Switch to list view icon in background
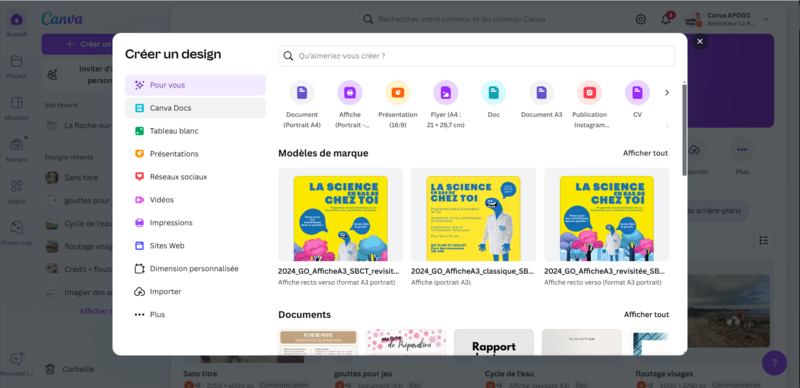800x388 pixels. click(764, 240)
